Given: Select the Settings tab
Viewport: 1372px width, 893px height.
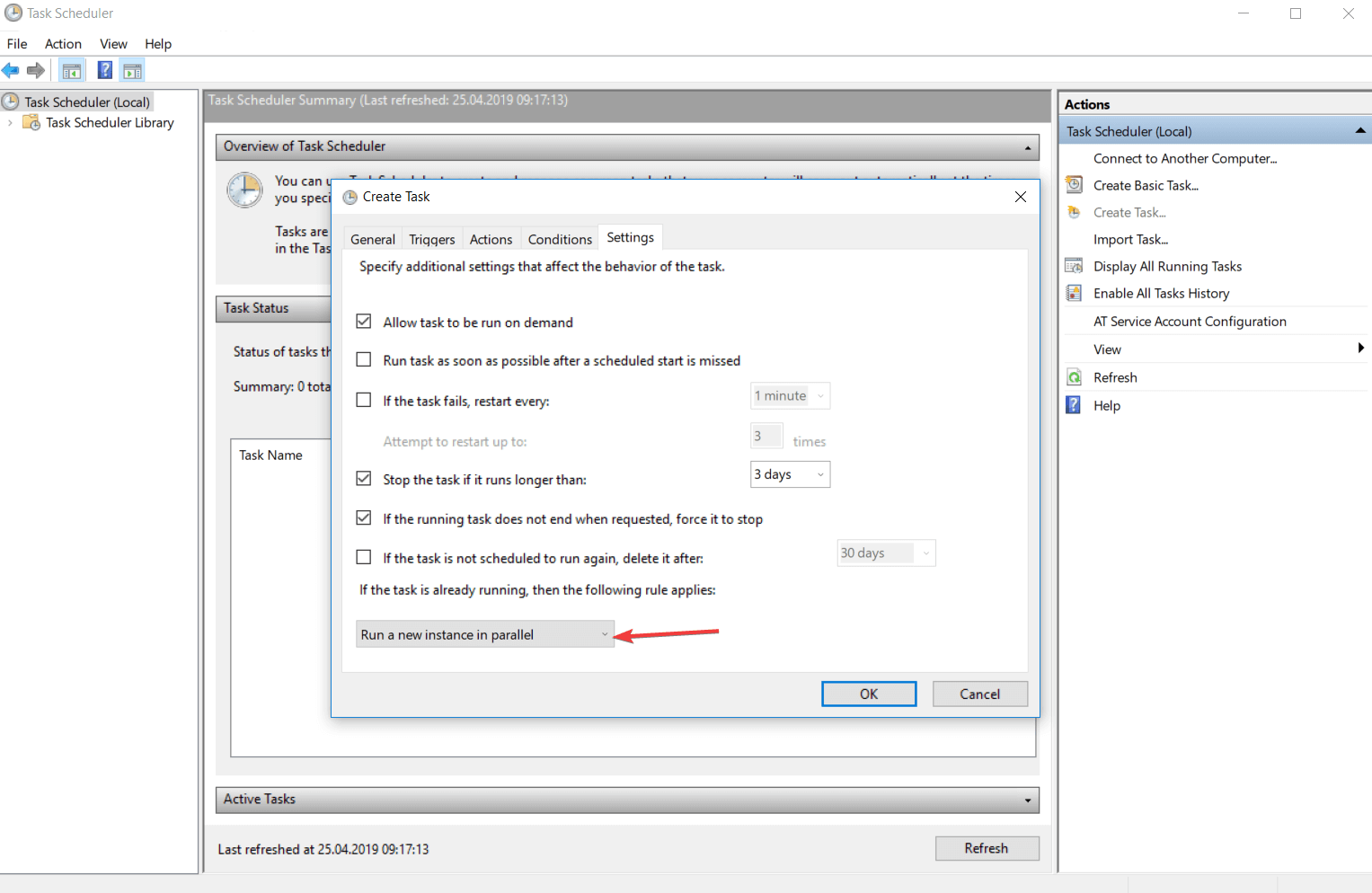Looking at the screenshot, I should pos(631,237).
